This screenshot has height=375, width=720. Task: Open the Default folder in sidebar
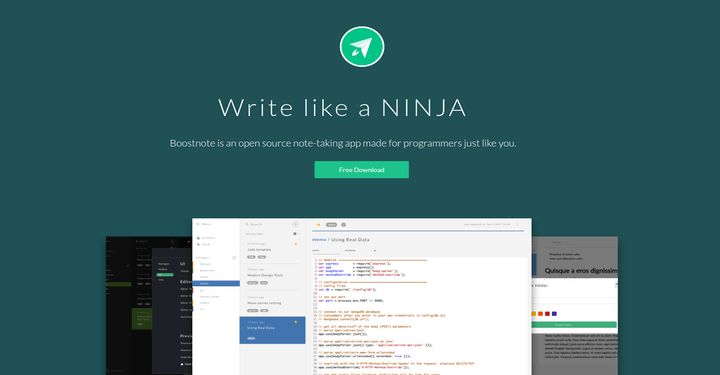coord(205,264)
